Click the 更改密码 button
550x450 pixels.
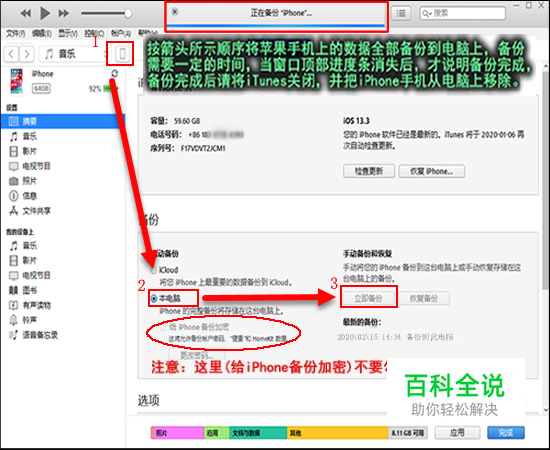tap(197, 355)
